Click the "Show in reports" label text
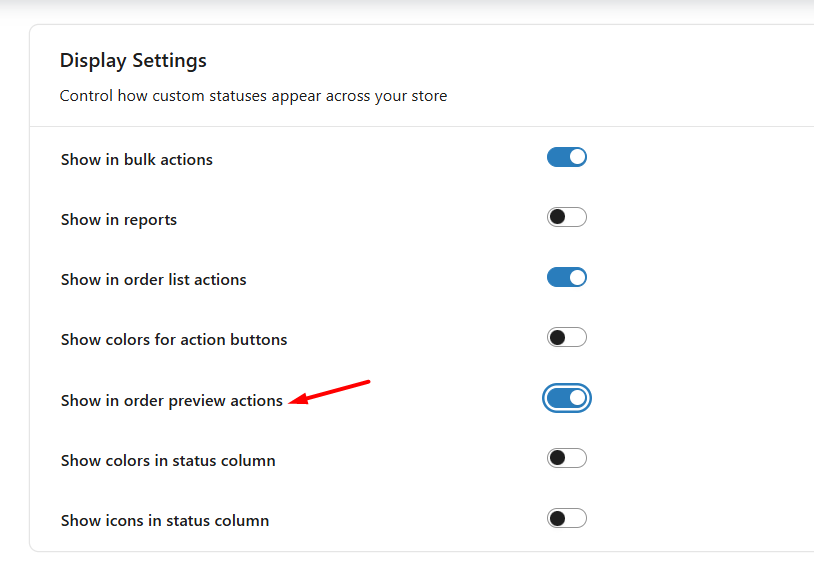814x571 pixels. [x=118, y=220]
